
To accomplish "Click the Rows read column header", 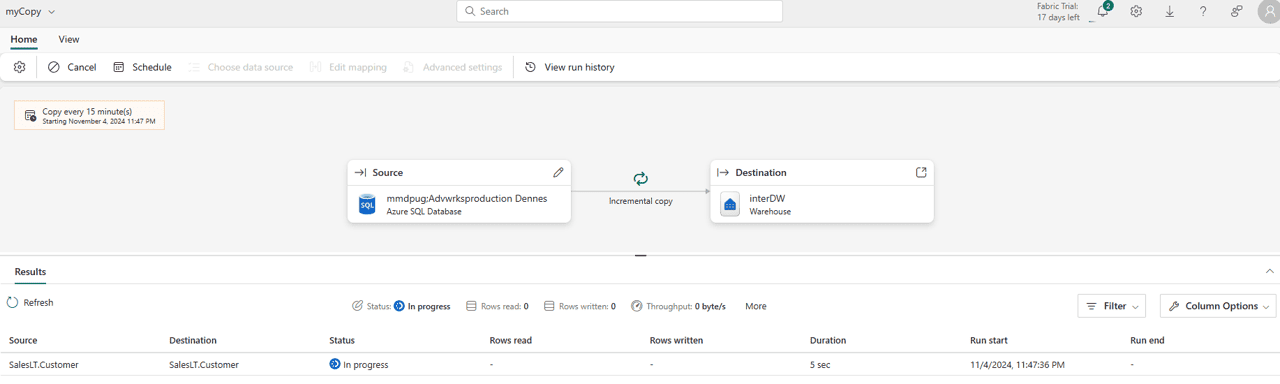I will pyautogui.click(x=511, y=341).
